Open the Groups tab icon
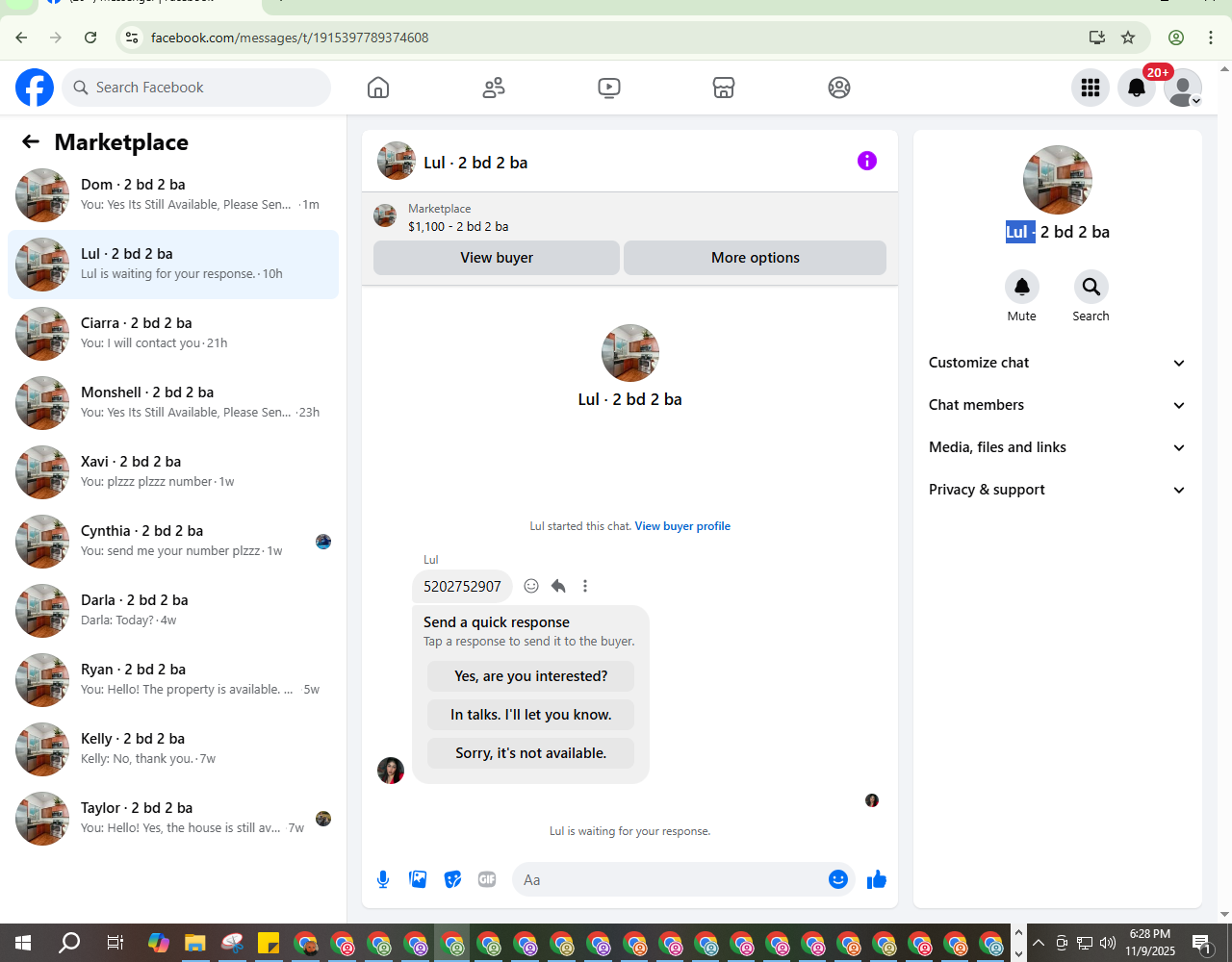Image resolution: width=1232 pixels, height=962 pixels. pyautogui.click(x=839, y=88)
